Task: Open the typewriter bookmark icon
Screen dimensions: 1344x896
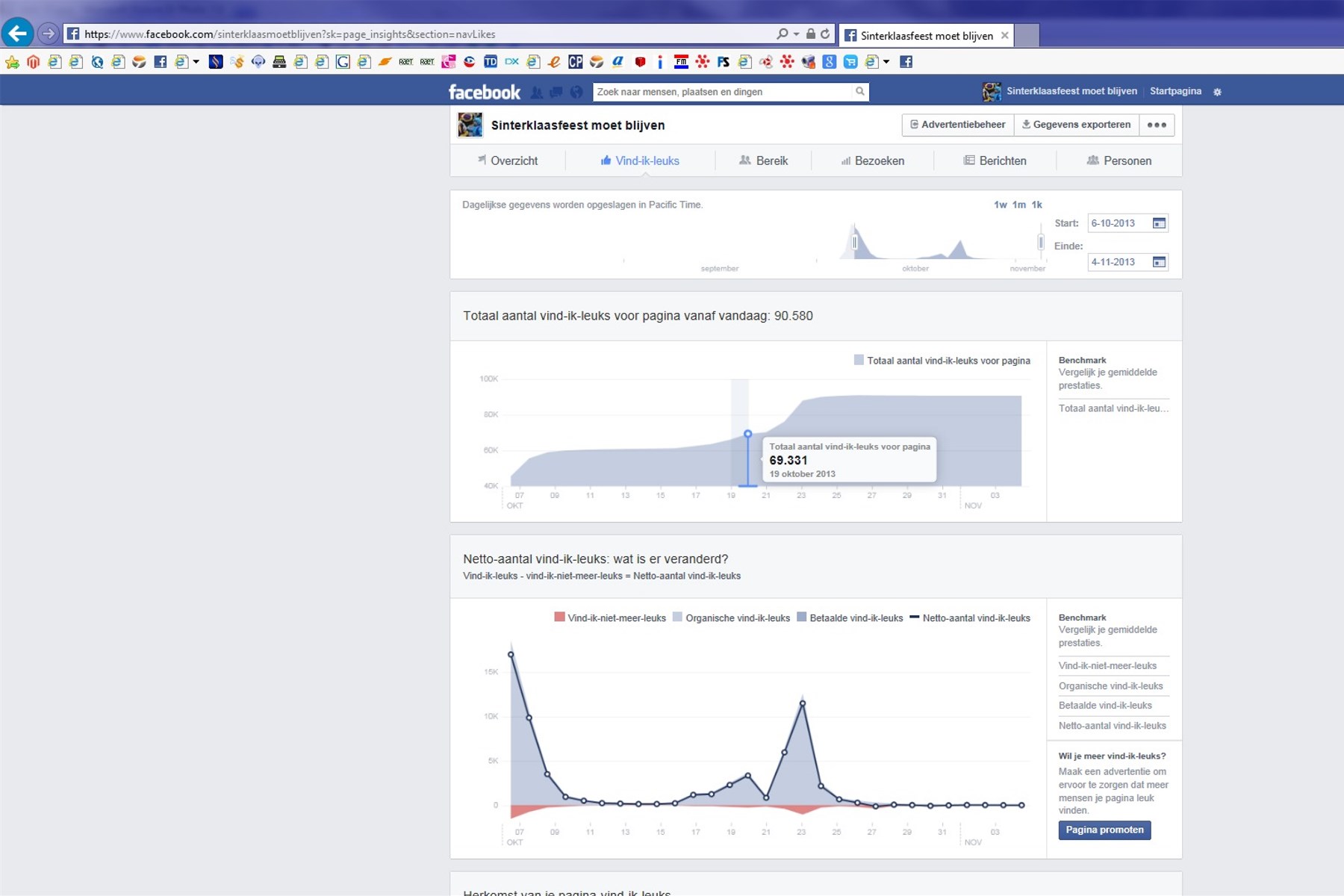Action: (279, 62)
